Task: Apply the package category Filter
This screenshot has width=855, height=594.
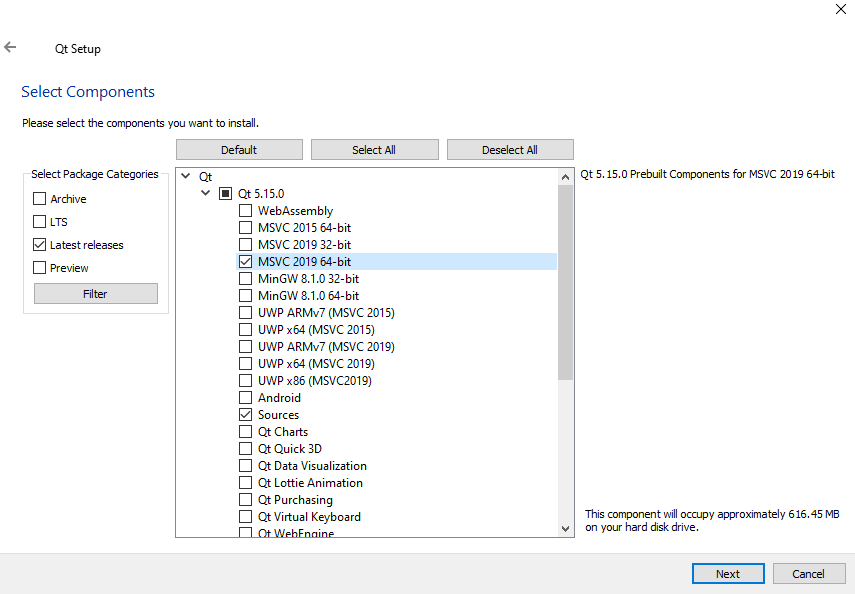Action: click(95, 293)
